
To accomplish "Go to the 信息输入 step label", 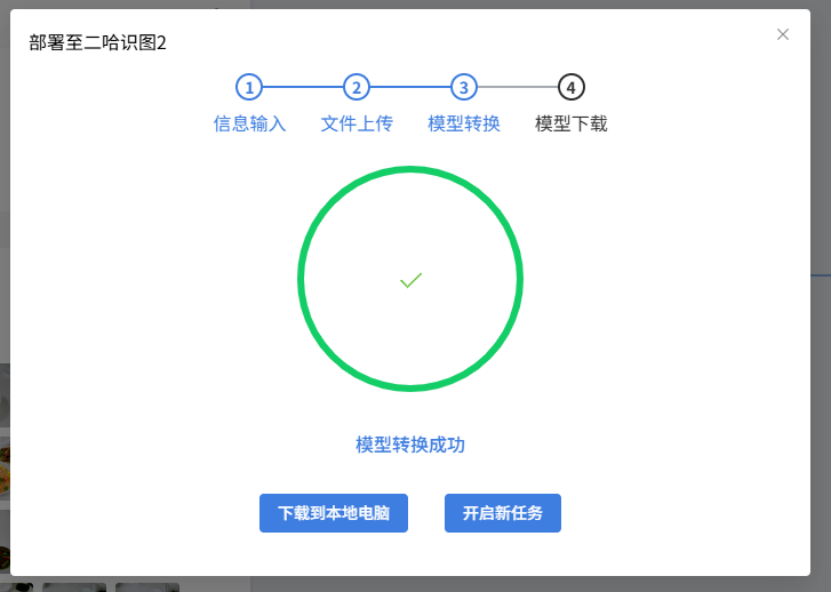I will coord(249,124).
